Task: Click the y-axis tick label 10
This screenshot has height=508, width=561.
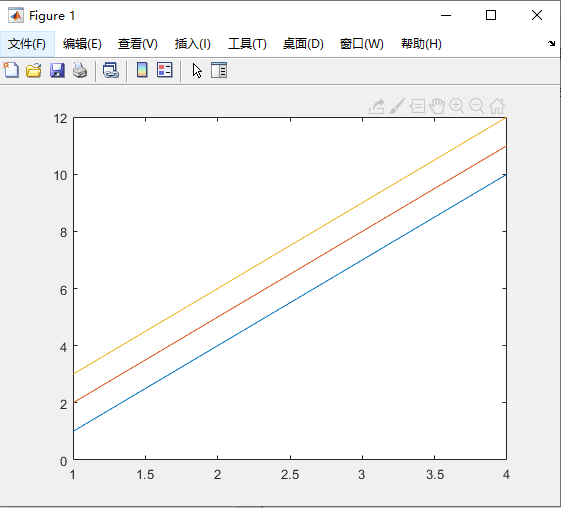Action: tap(60, 176)
